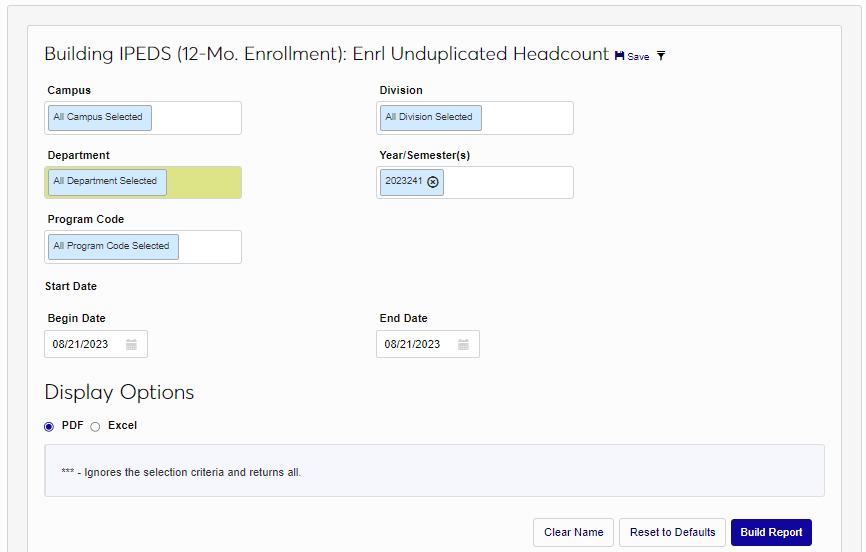Select the Excel display option
Screen dimensions: 866x552
coord(95,426)
